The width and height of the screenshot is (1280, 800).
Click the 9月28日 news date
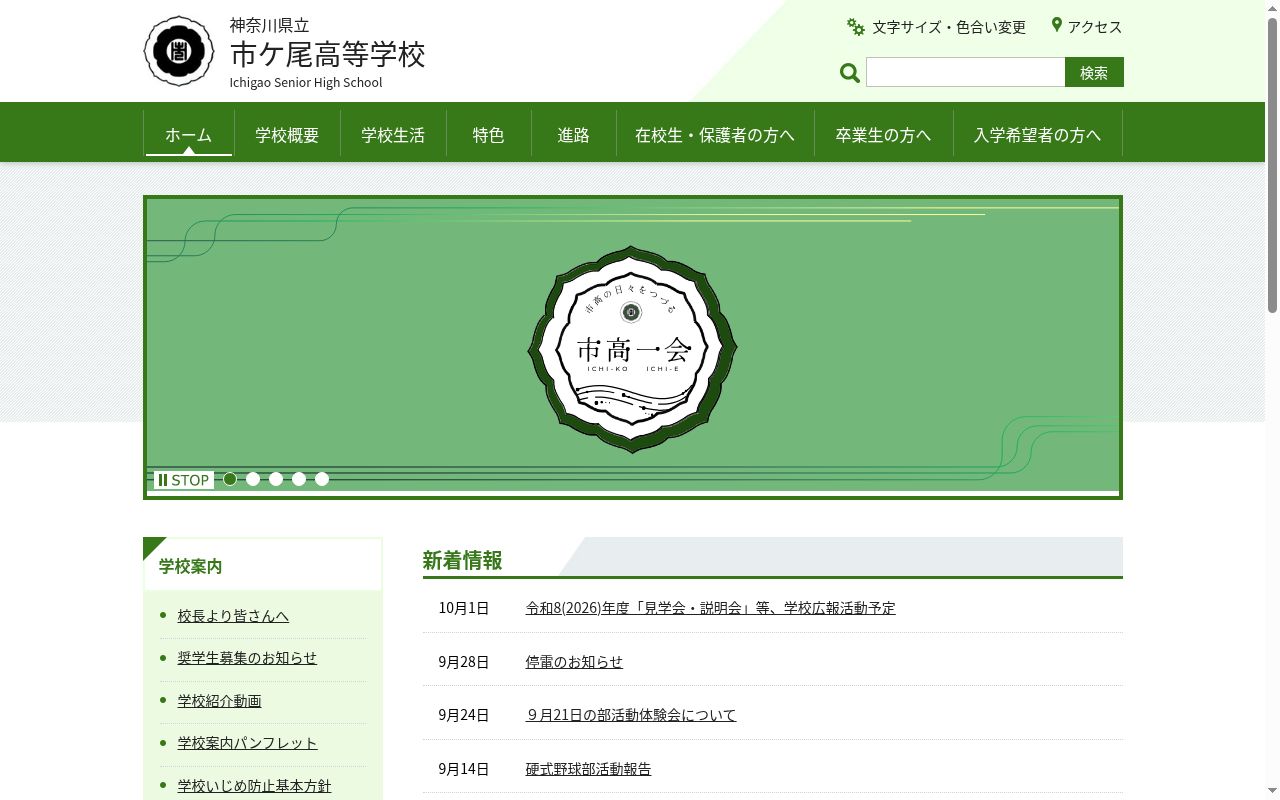(464, 662)
